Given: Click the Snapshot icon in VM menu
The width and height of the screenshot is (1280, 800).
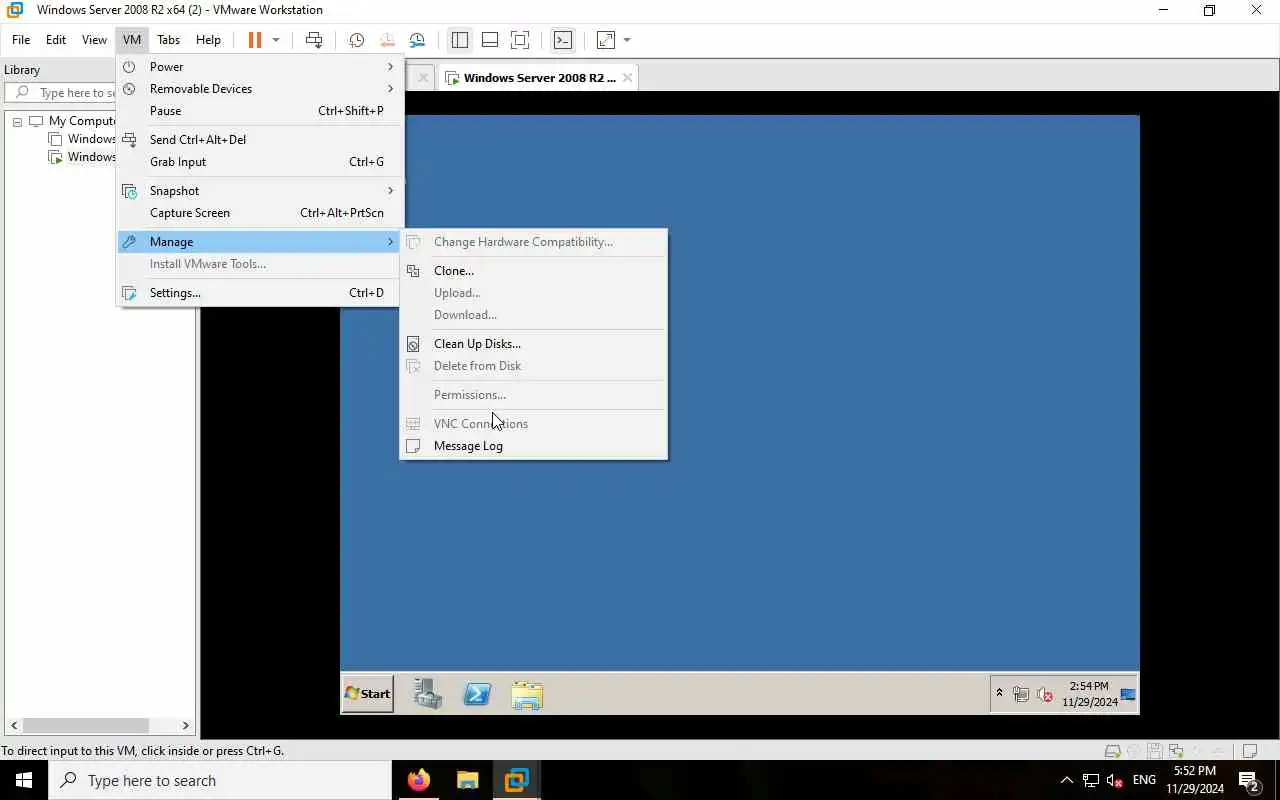Looking at the screenshot, I should tap(129, 191).
